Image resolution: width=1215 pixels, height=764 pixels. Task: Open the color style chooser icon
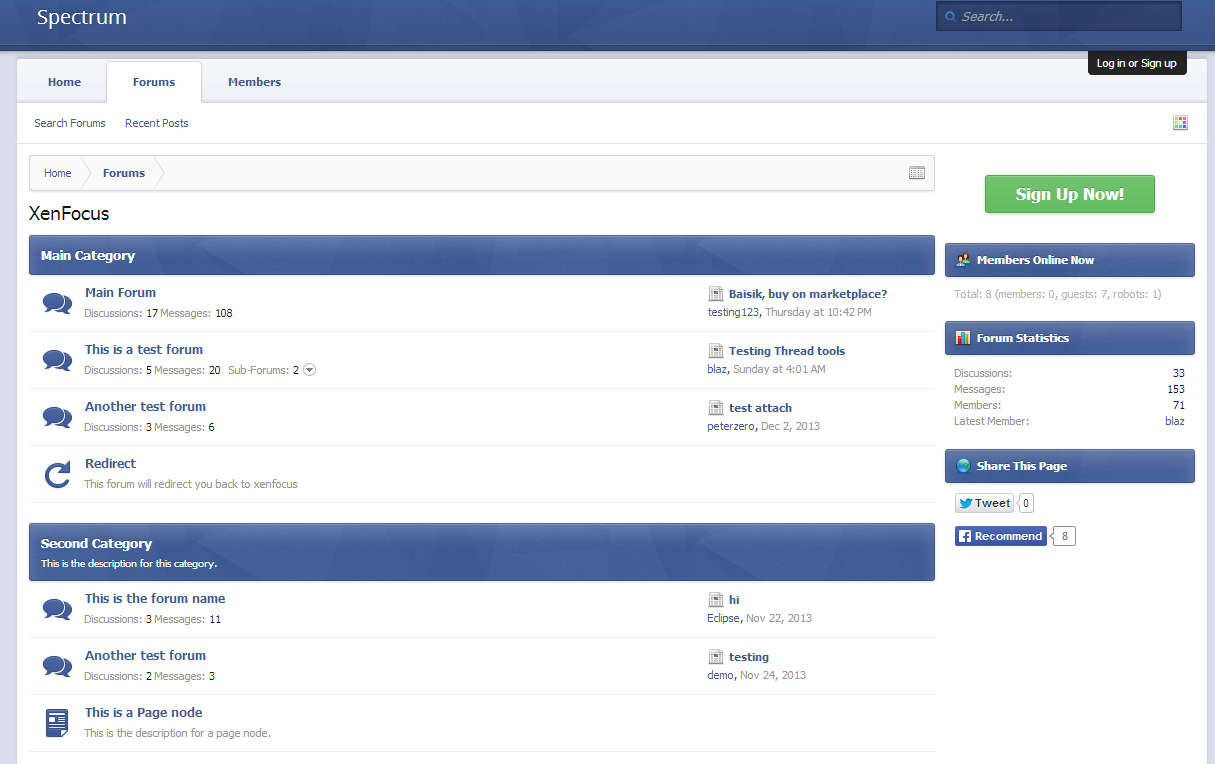pyautogui.click(x=1180, y=123)
